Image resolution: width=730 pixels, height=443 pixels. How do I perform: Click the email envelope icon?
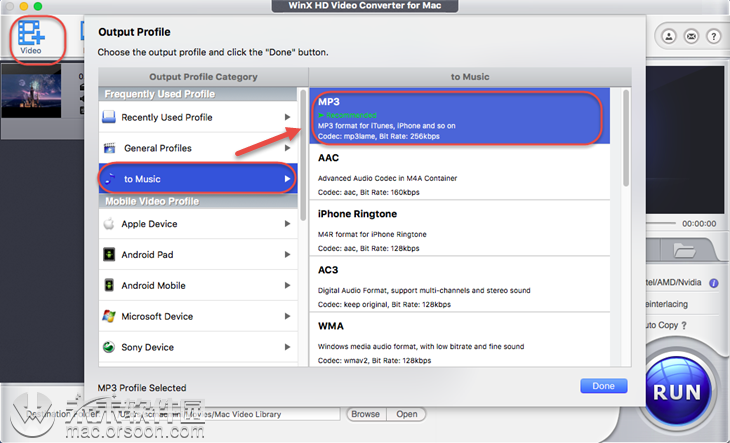pos(691,36)
